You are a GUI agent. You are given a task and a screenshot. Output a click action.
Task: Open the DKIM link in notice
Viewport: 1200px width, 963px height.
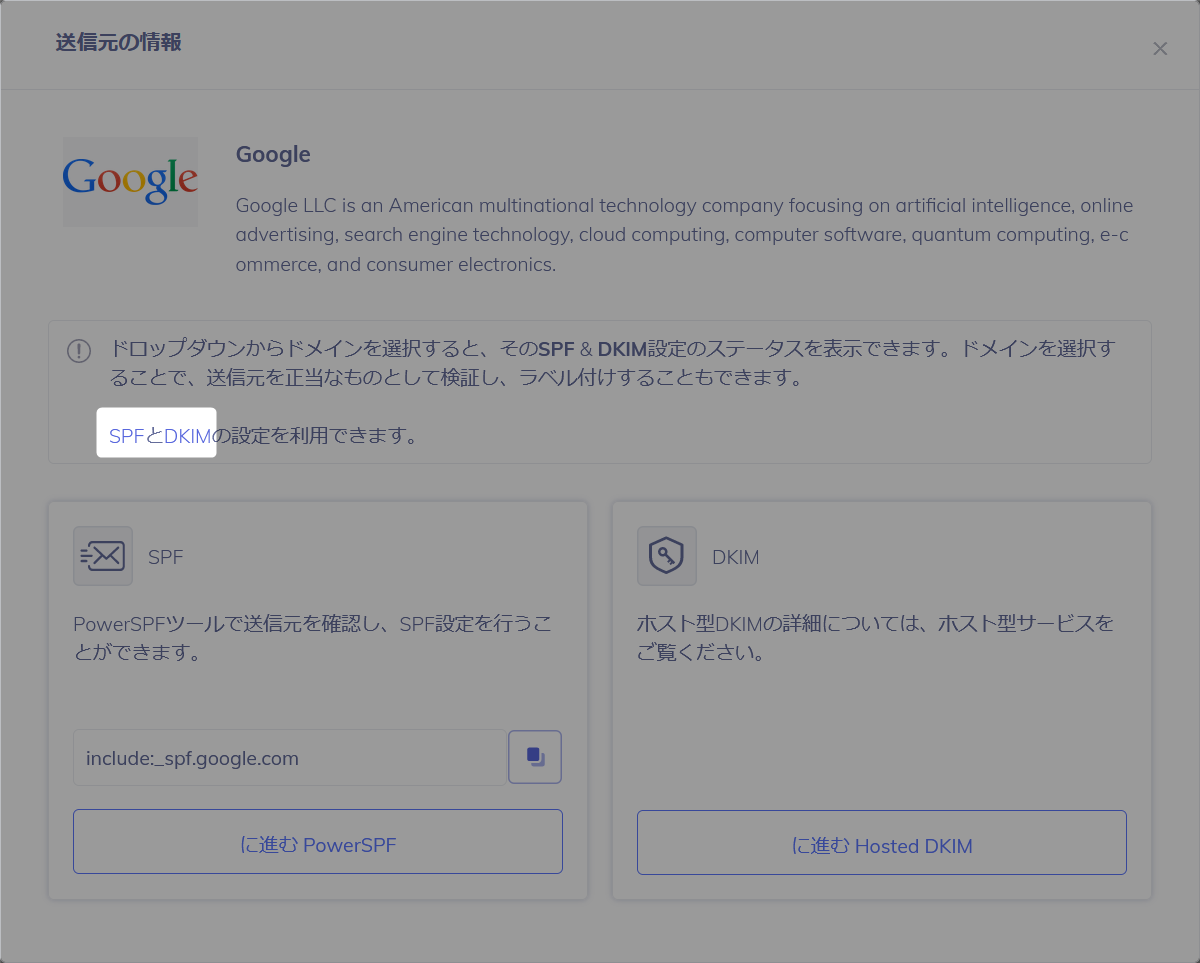click(x=187, y=436)
